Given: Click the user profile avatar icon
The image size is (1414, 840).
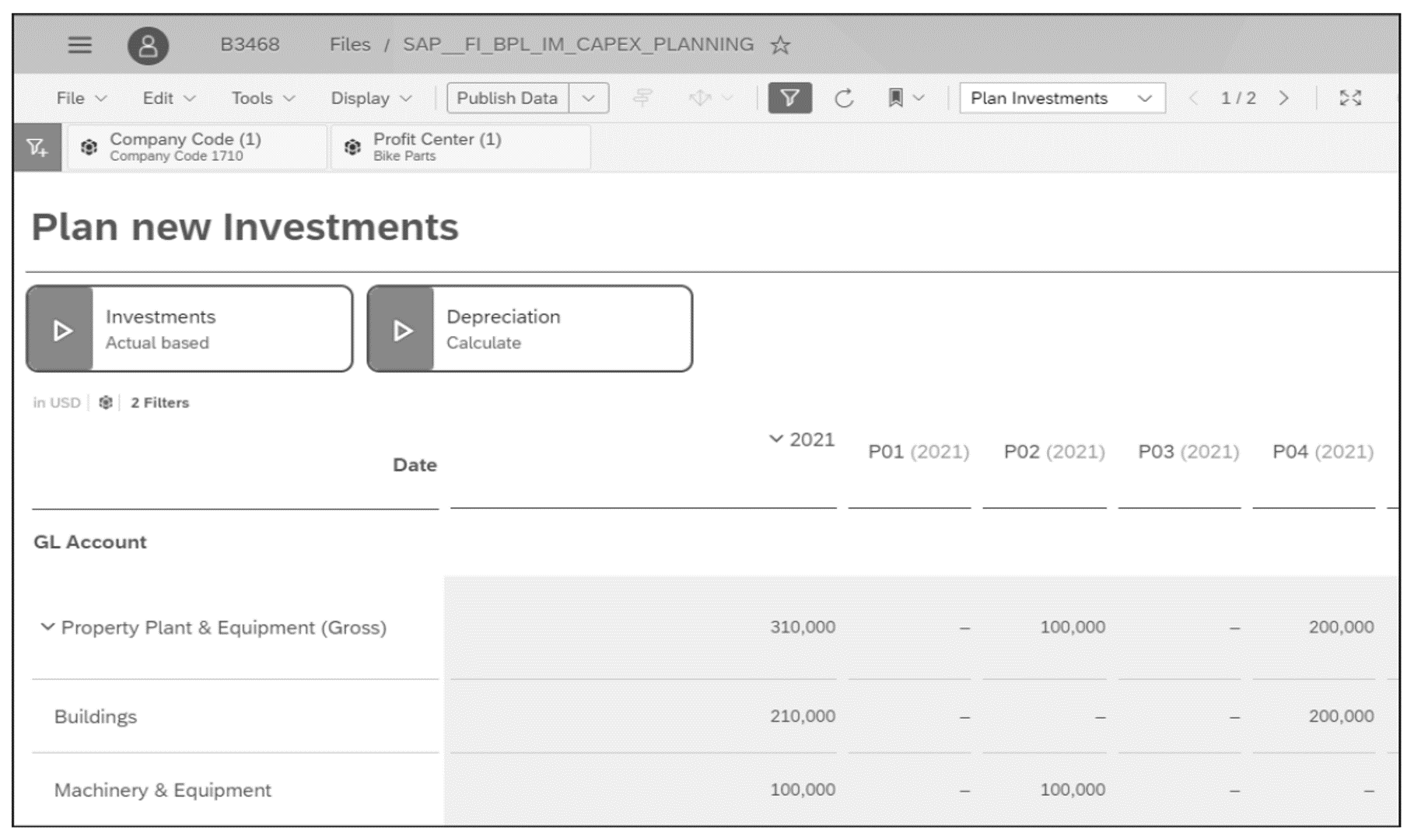Looking at the screenshot, I should click(x=146, y=44).
